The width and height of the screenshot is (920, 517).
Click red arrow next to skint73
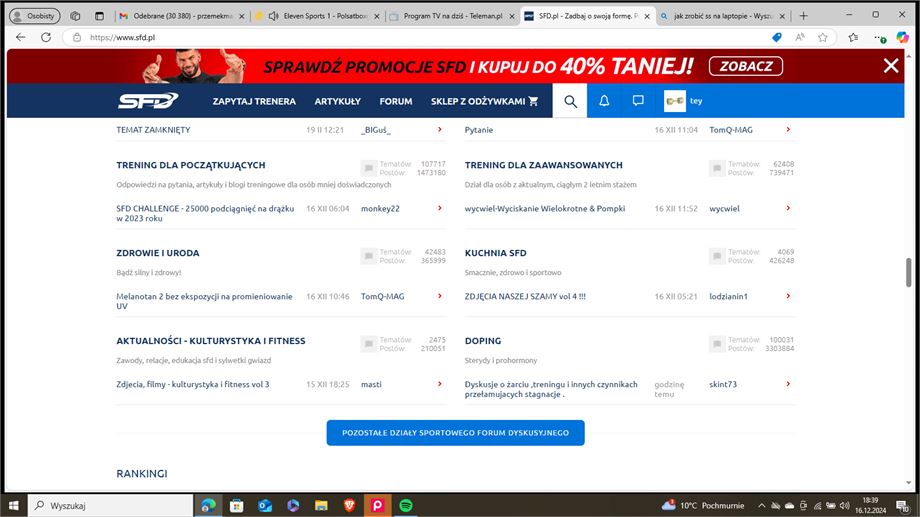tap(788, 384)
